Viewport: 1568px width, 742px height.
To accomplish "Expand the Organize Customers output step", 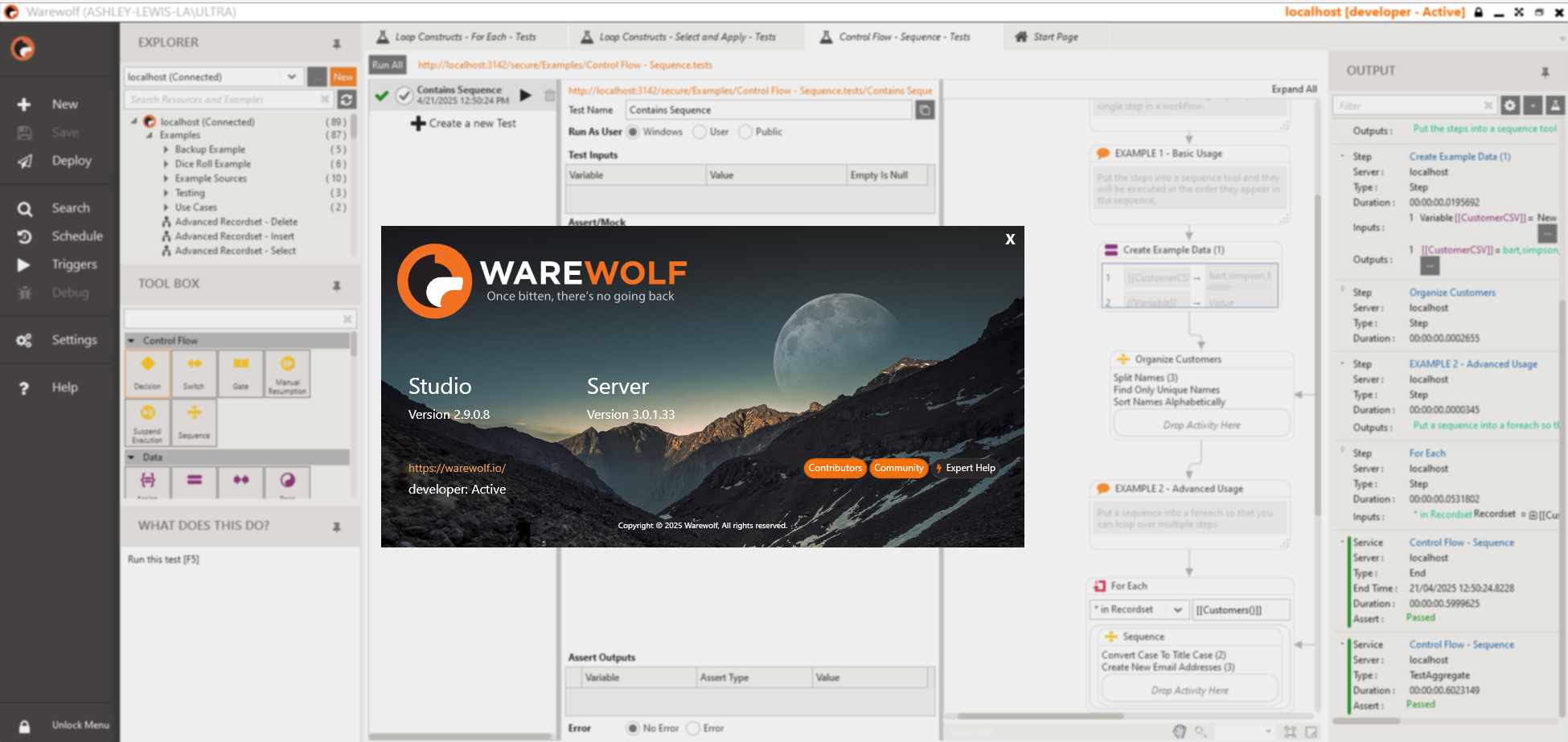I will pos(1342,289).
